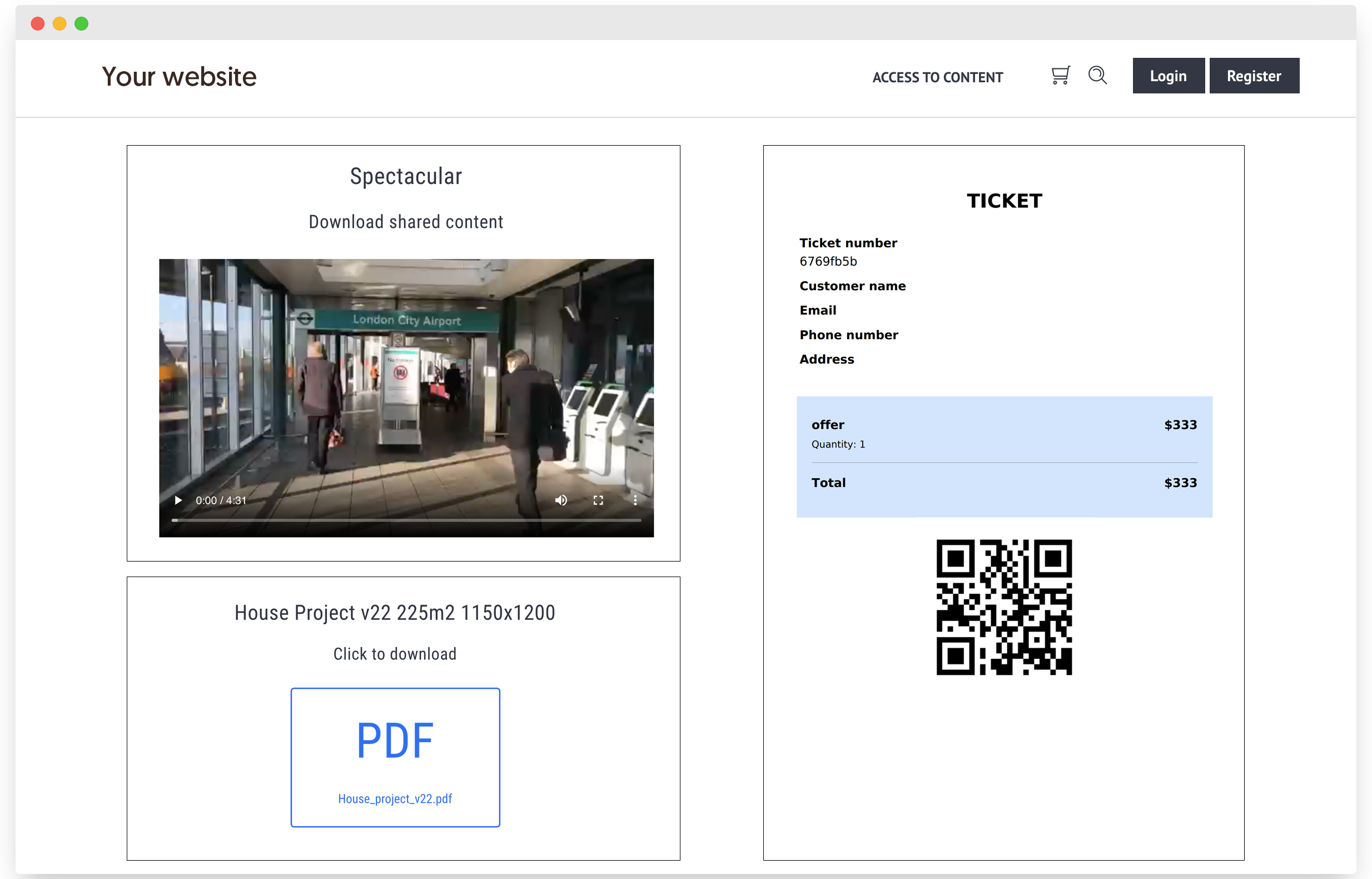Enter fullscreen mode on the video
The width and height of the screenshot is (1372, 879).
pyautogui.click(x=598, y=500)
